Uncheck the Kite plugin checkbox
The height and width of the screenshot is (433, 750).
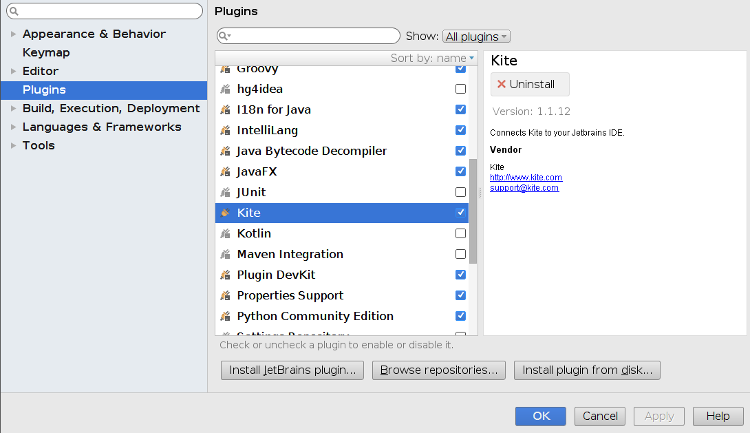pyautogui.click(x=461, y=212)
